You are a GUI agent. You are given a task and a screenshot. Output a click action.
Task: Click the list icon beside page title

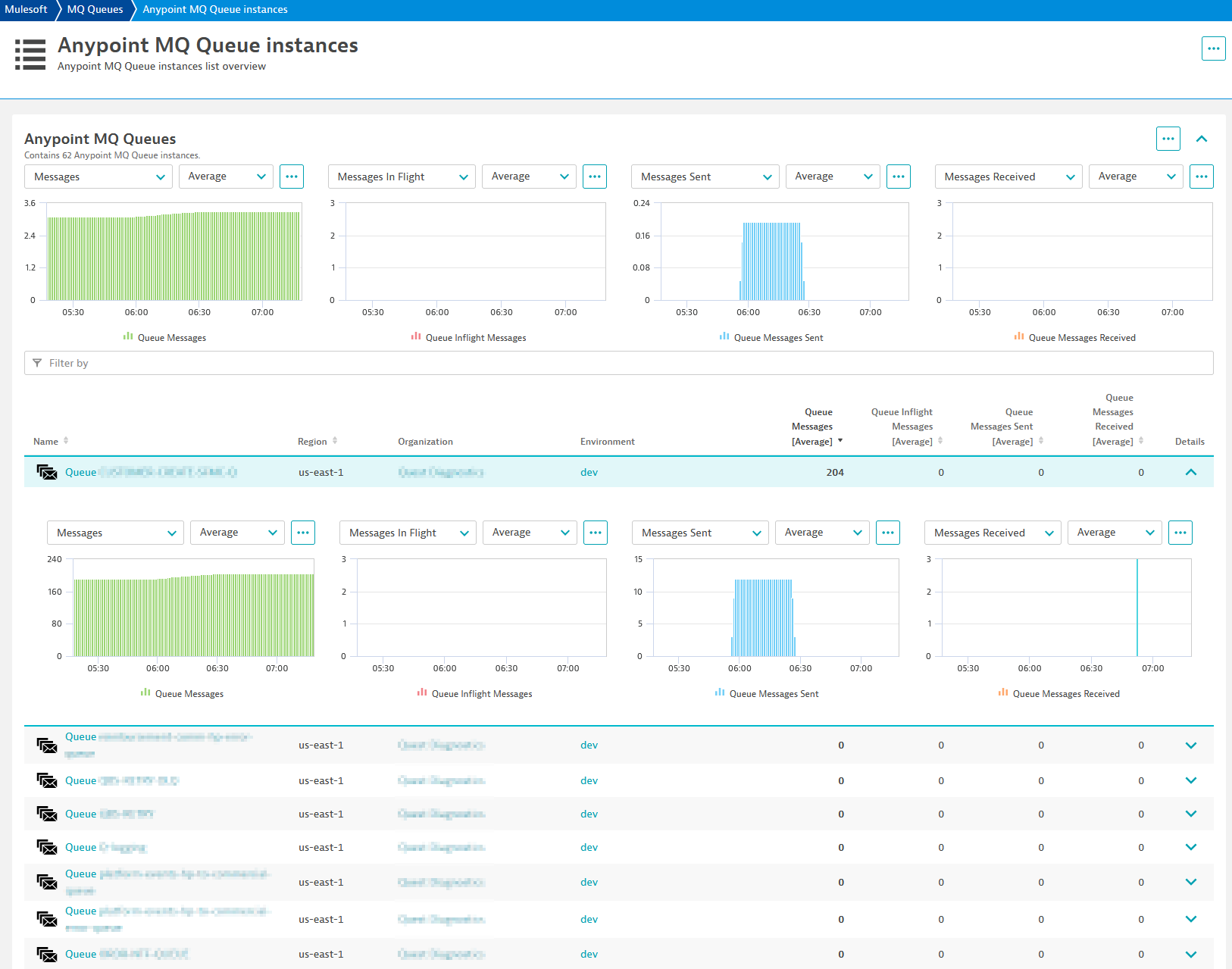(30, 55)
